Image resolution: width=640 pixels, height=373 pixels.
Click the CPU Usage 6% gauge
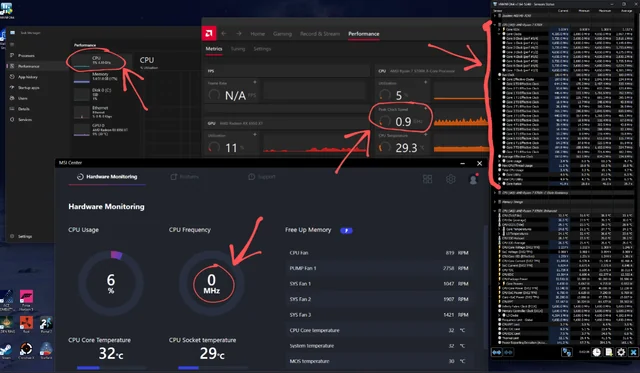[x=111, y=283]
